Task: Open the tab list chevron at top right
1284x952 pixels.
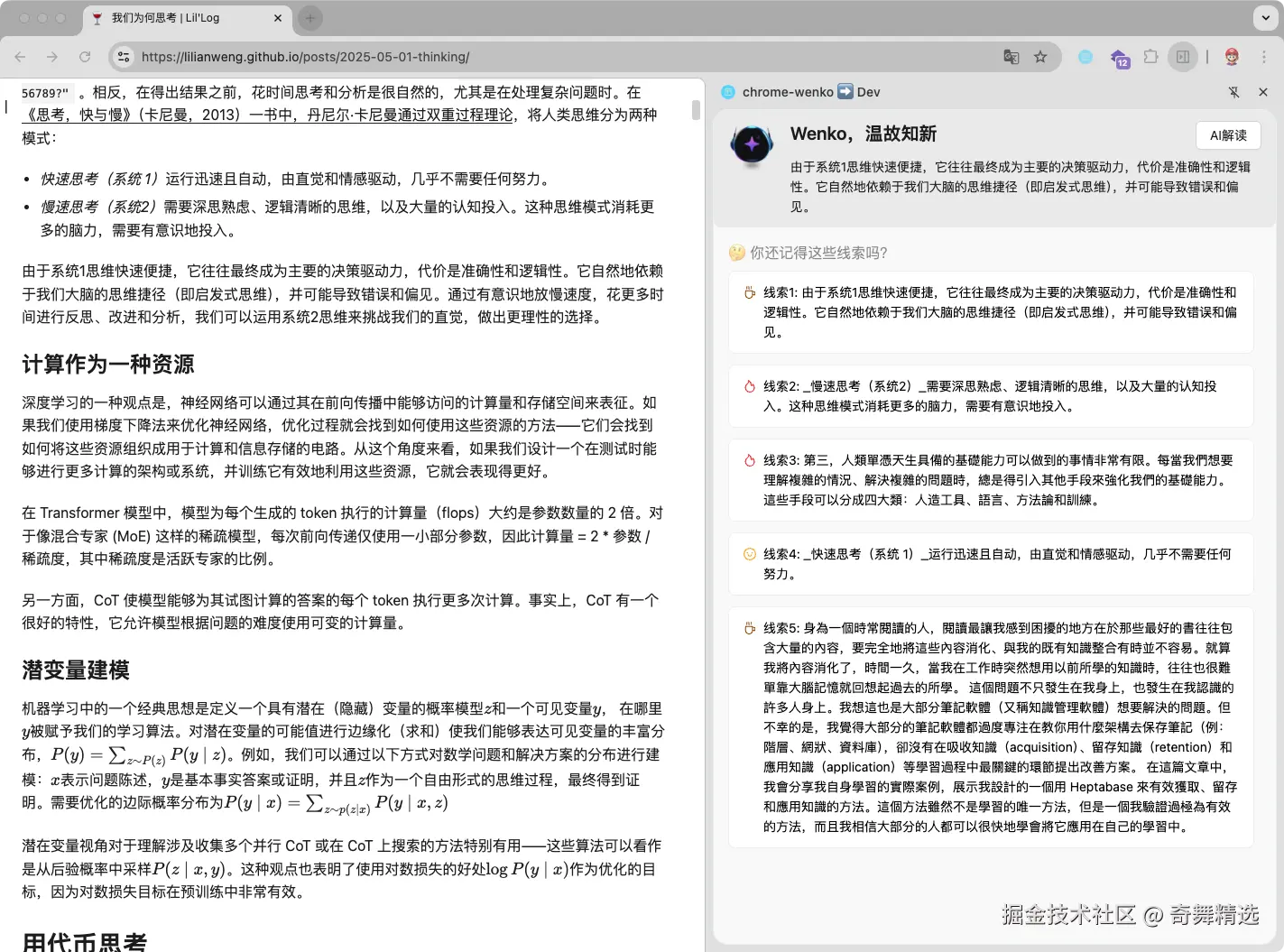Action: pos(1266,18)
